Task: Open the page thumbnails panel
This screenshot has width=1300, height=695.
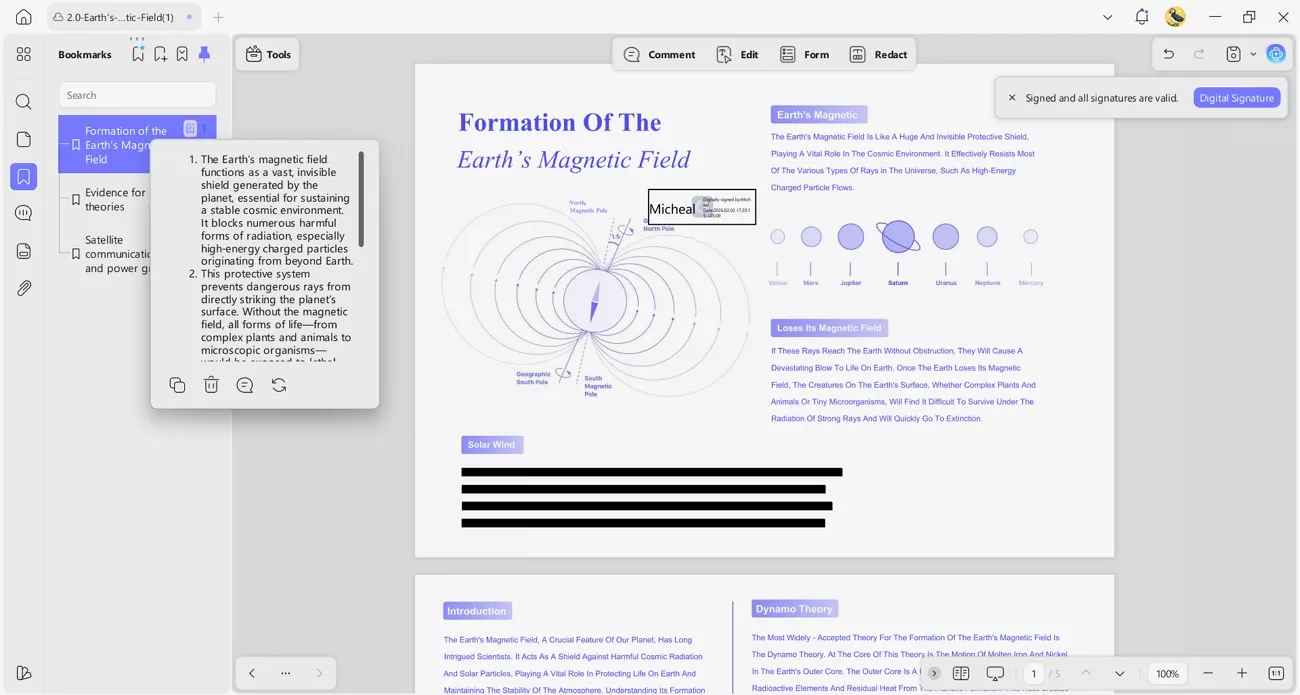Action: point(24,139)
